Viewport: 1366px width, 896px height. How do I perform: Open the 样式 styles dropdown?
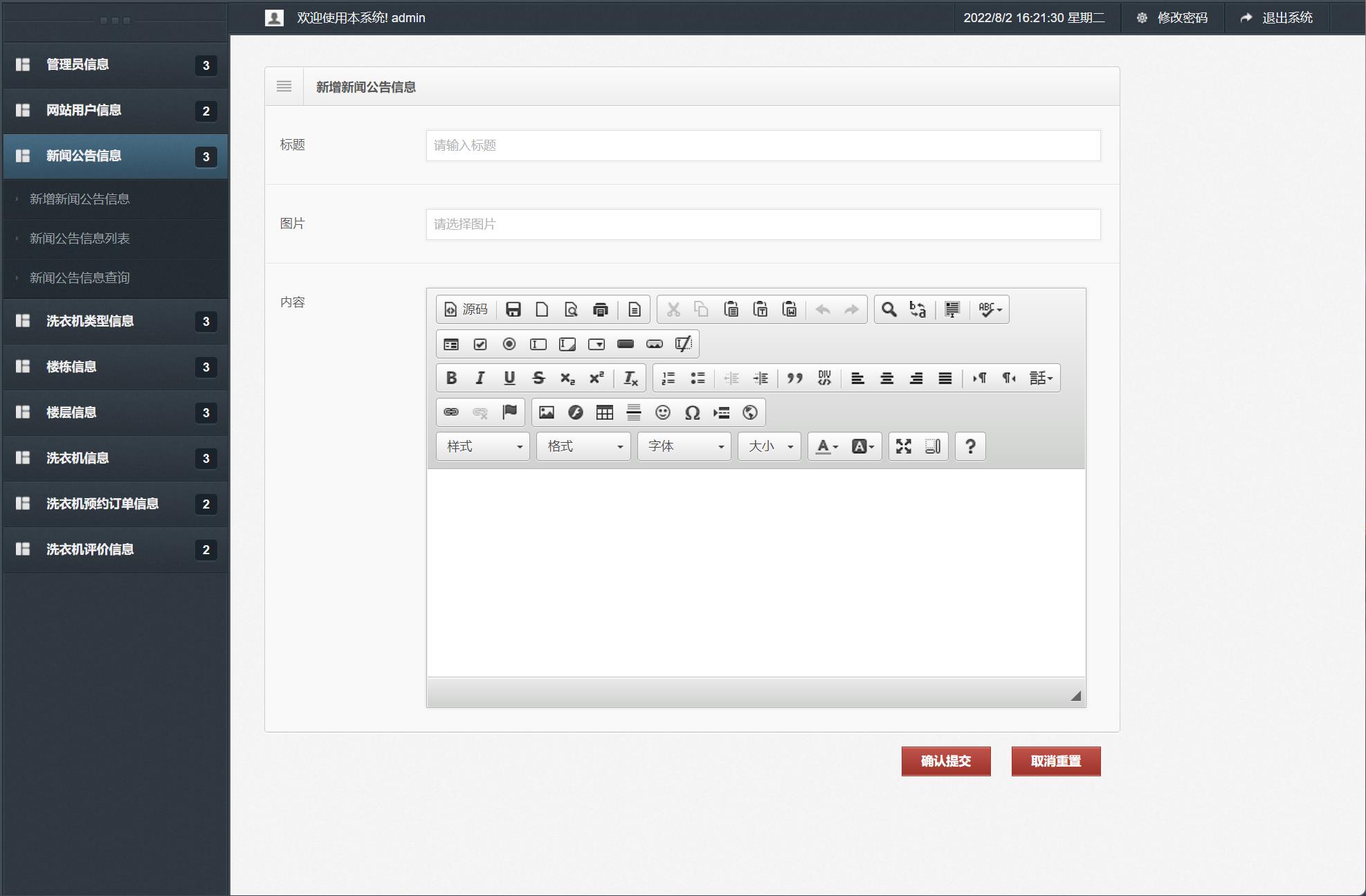point(482,446)
